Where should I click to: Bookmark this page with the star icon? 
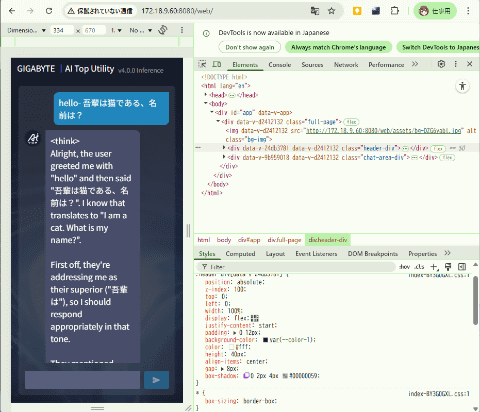tap(331, 11)
